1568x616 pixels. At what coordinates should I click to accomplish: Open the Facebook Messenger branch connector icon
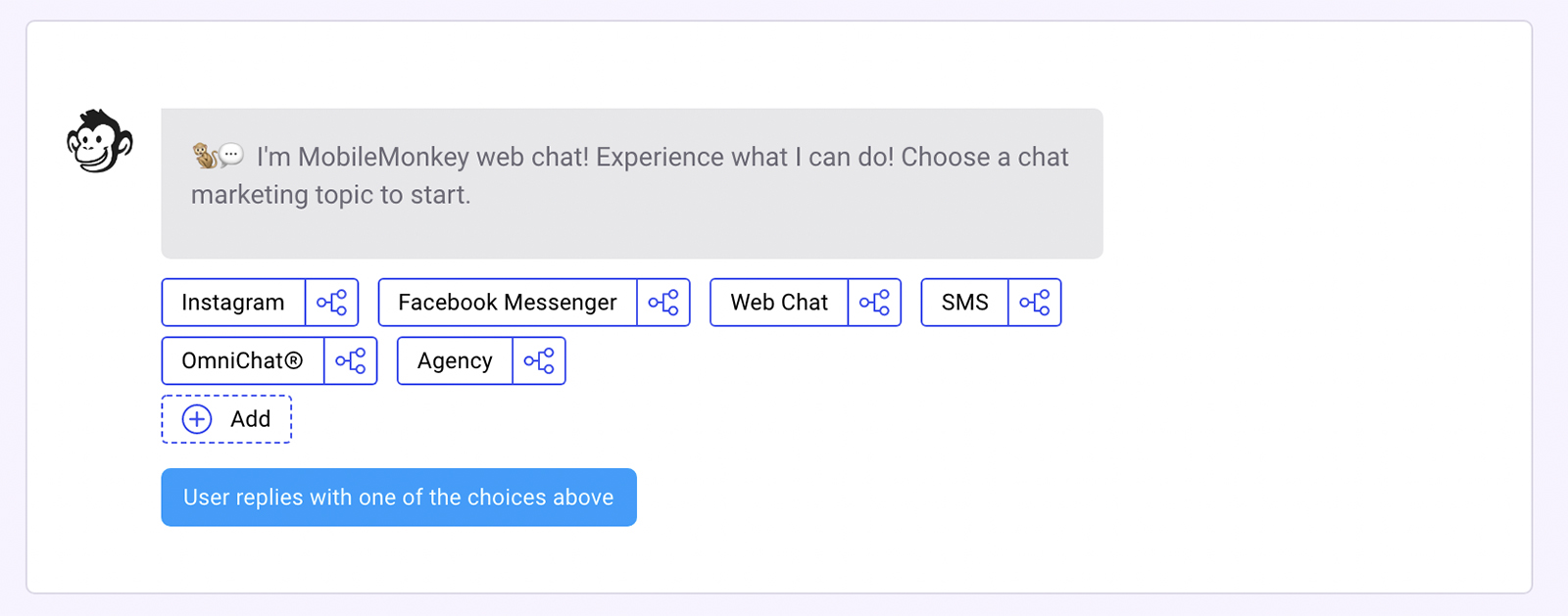coord(663,303)
